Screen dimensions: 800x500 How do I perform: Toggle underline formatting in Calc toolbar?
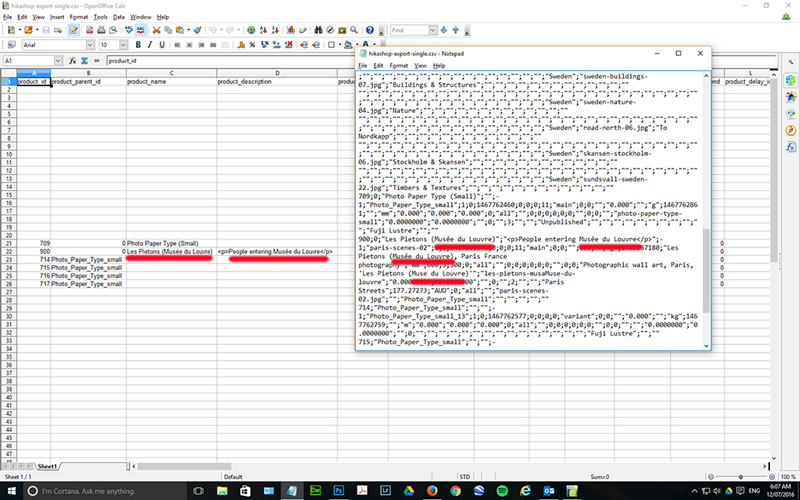163,45
